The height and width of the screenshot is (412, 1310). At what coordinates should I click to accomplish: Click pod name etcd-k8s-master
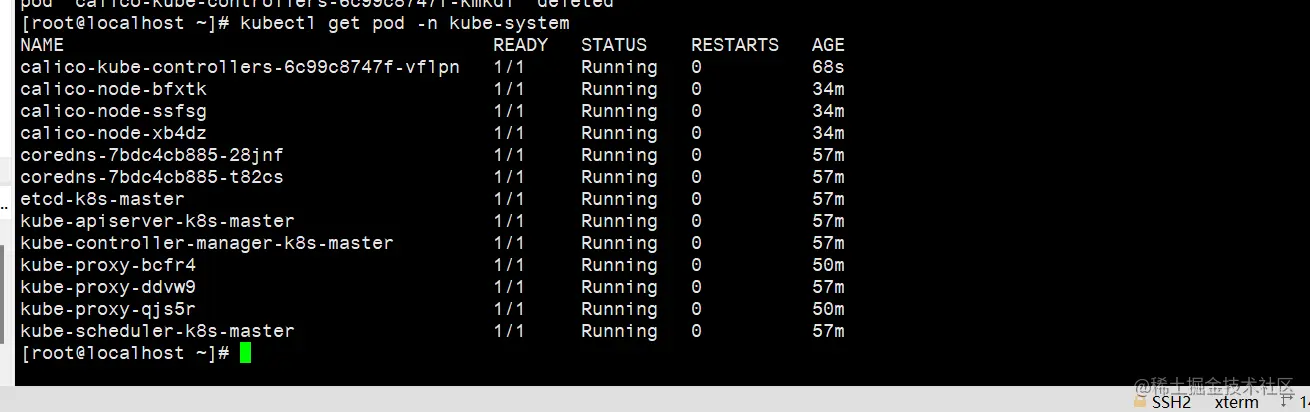pyautogui.click(x=102, y=199)
